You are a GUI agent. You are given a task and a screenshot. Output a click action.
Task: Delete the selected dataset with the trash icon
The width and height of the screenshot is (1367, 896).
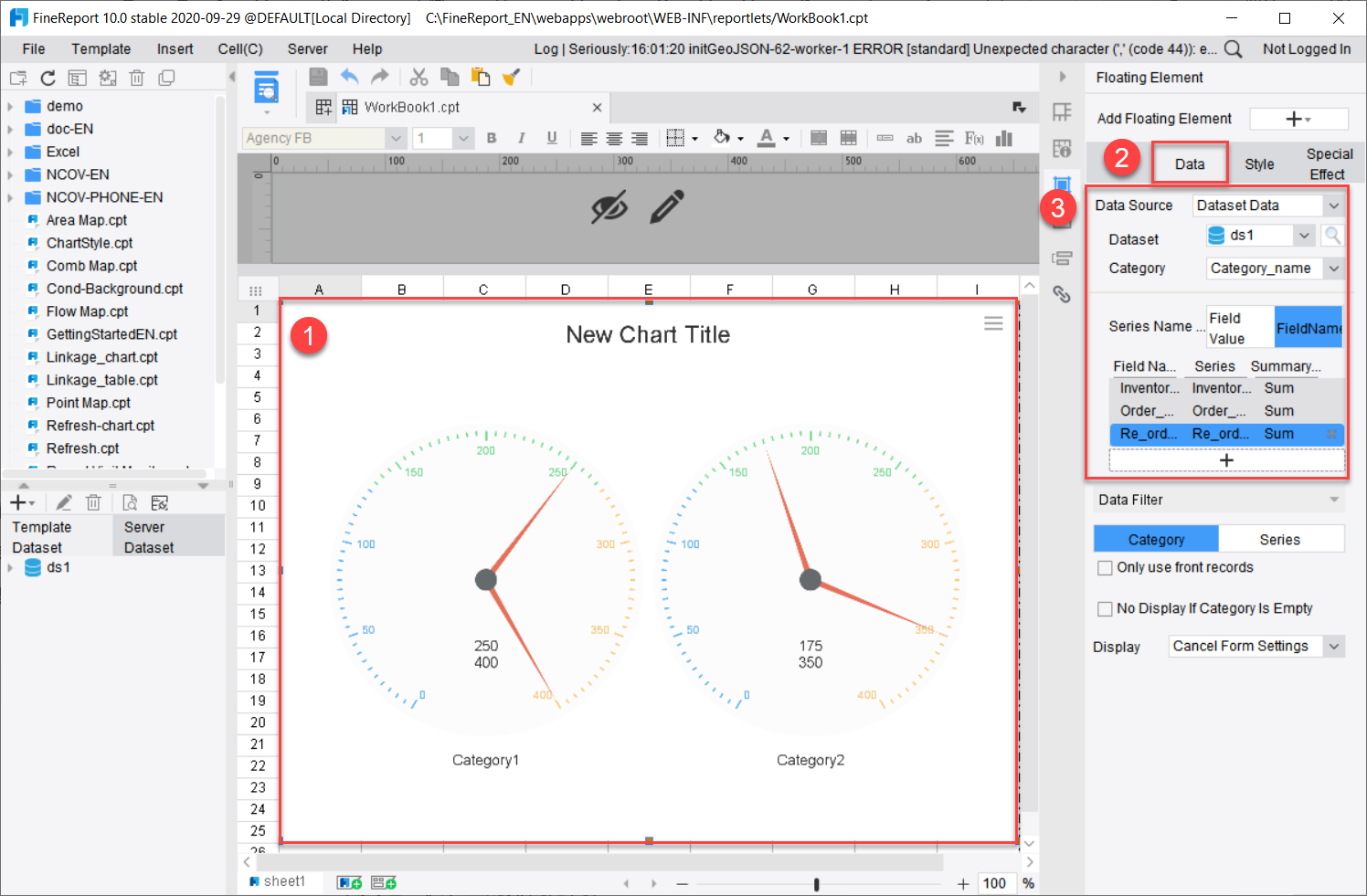pos(93,502)
